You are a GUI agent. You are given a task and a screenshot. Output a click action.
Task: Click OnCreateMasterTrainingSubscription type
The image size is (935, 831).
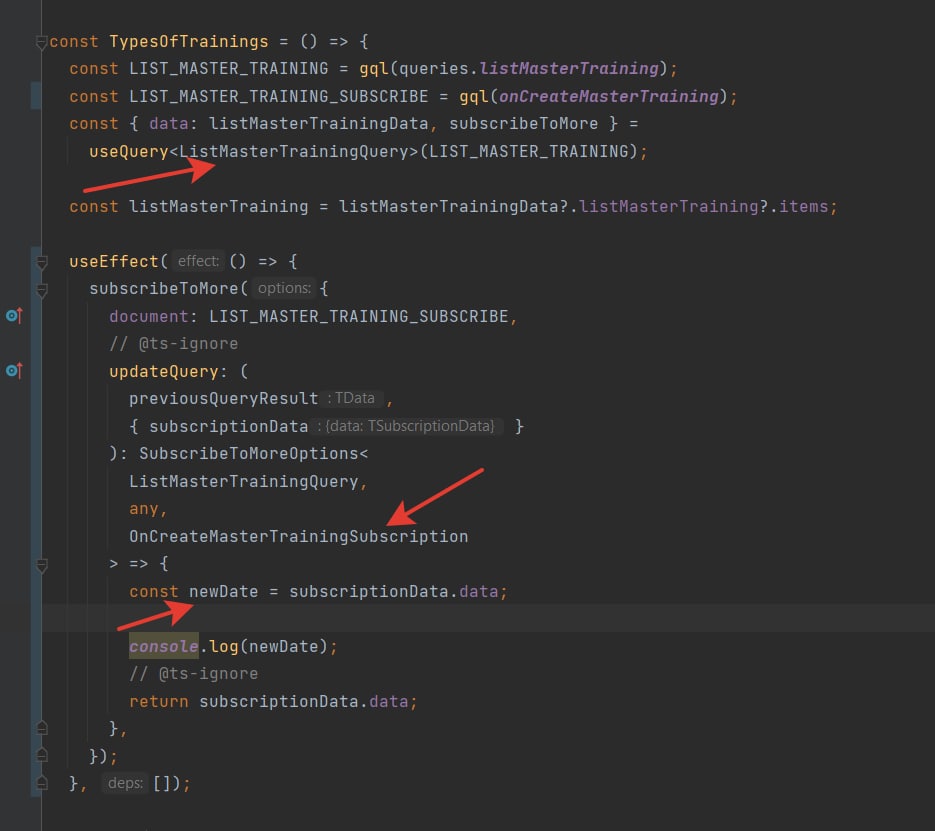click(299, 537)
